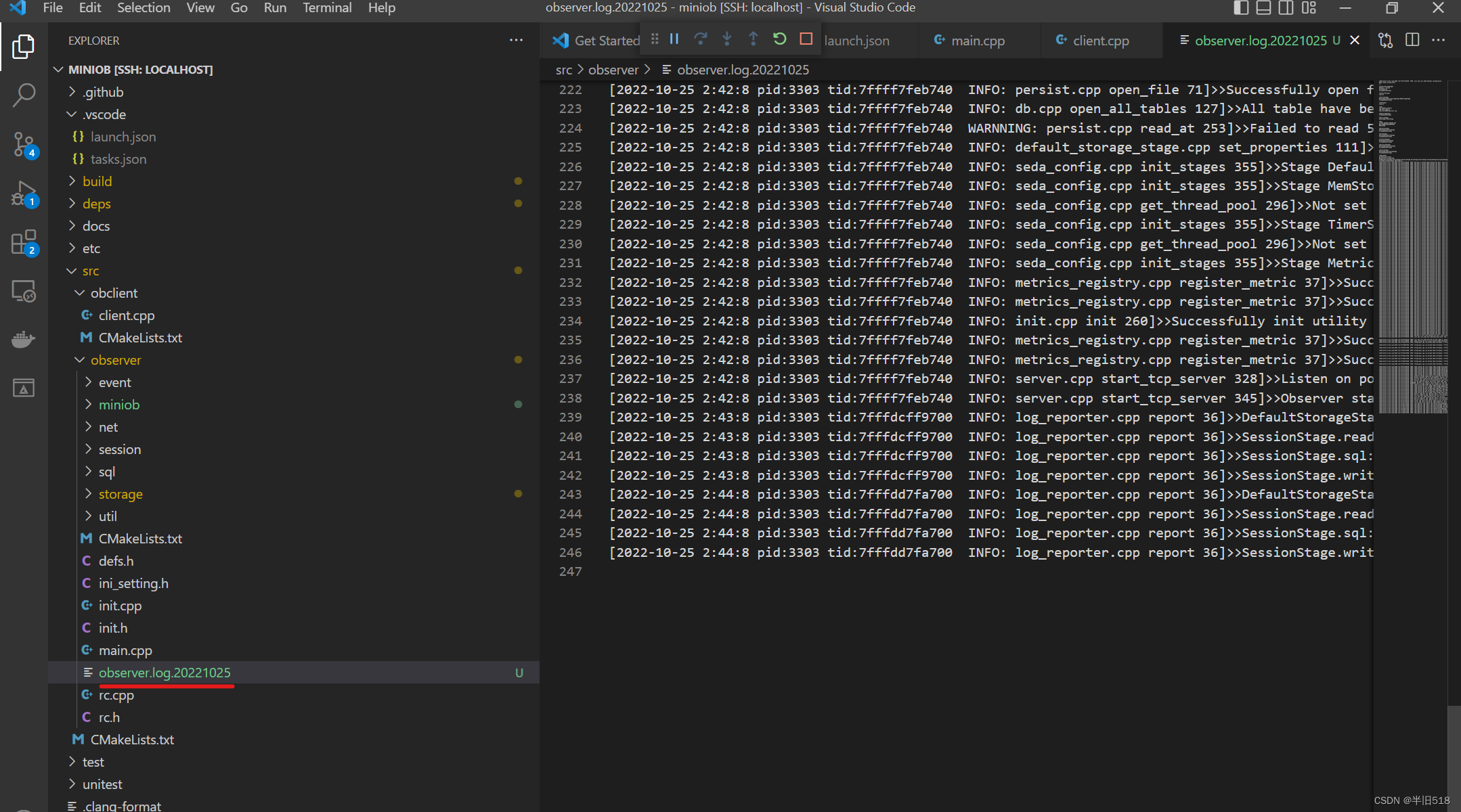Toggle Primary Side Bar layout button
Viewport: 1461px width, 812px height.
coord(1240,8)
